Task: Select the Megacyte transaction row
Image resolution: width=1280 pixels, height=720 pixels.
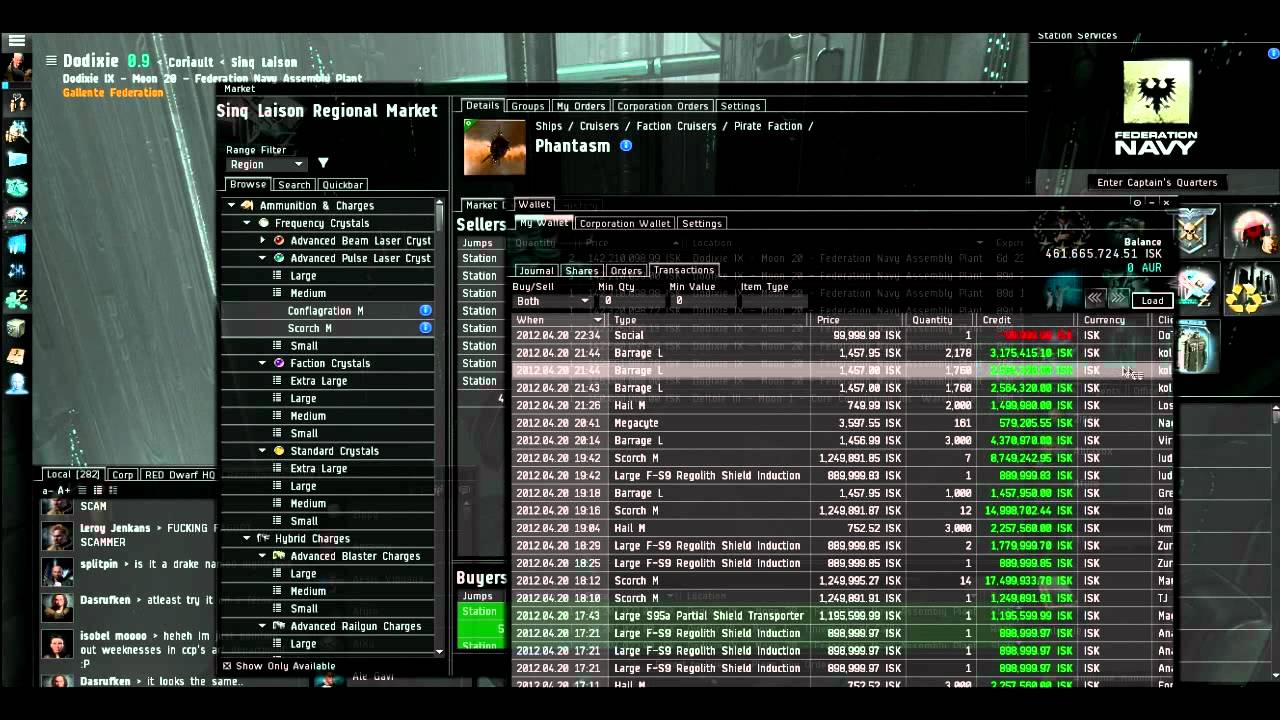Action: point(842,423)
